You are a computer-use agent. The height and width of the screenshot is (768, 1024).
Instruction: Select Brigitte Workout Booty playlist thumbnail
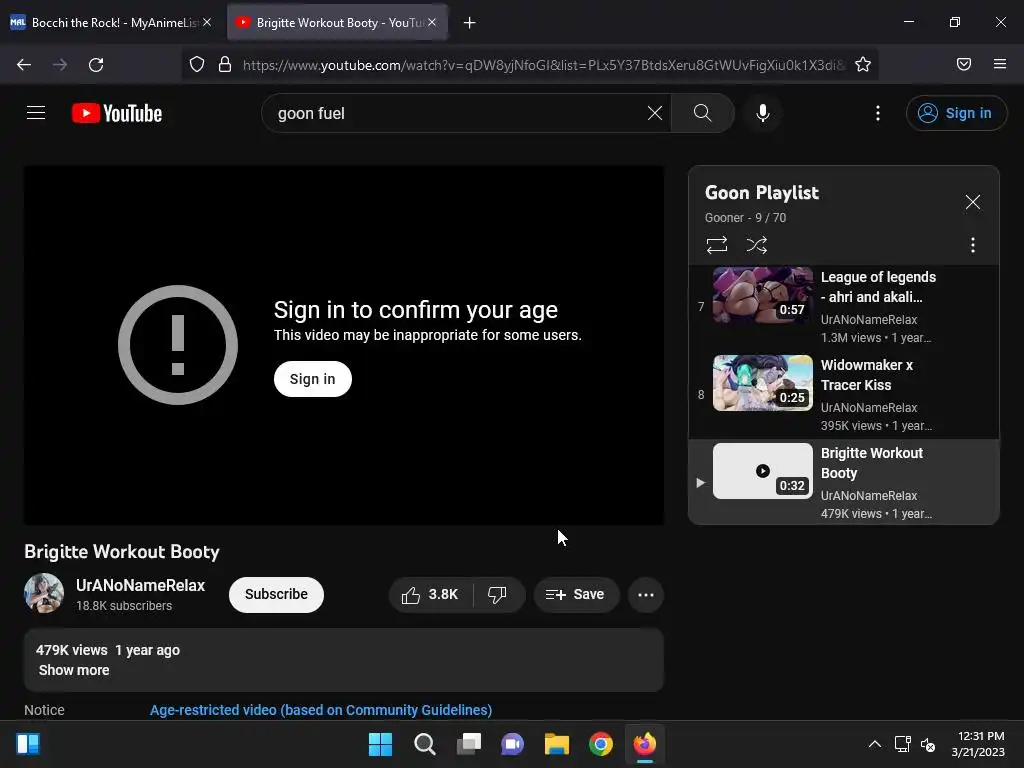click(763, 471)
